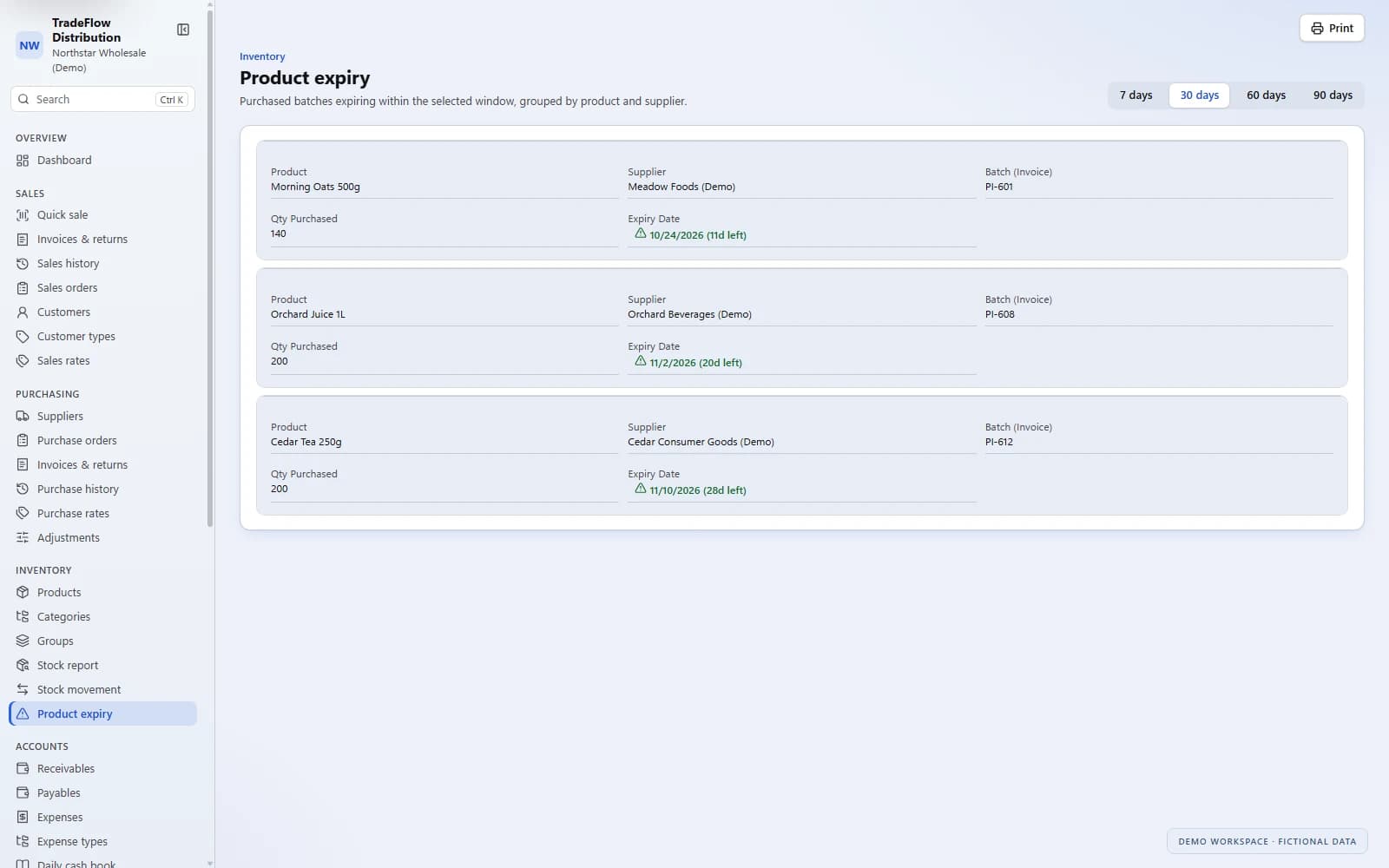The width and height of the screenshot is (1389, 868).
Task: Click the NW workspace avatar
Action: coord(30,46)
